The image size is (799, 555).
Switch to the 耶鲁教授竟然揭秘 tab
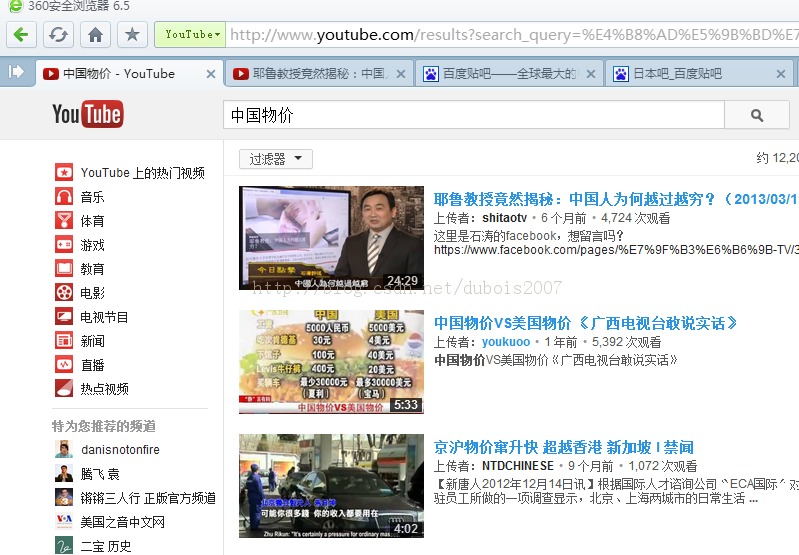click(321, 74)
